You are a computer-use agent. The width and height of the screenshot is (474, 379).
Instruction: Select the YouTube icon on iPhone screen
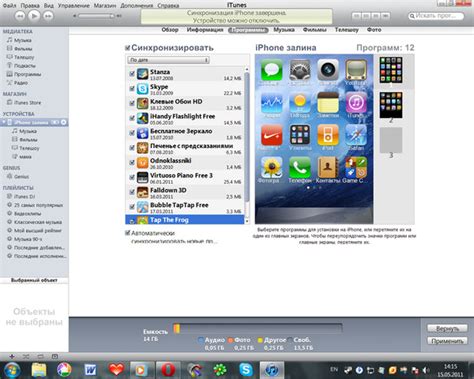(356, 70)
